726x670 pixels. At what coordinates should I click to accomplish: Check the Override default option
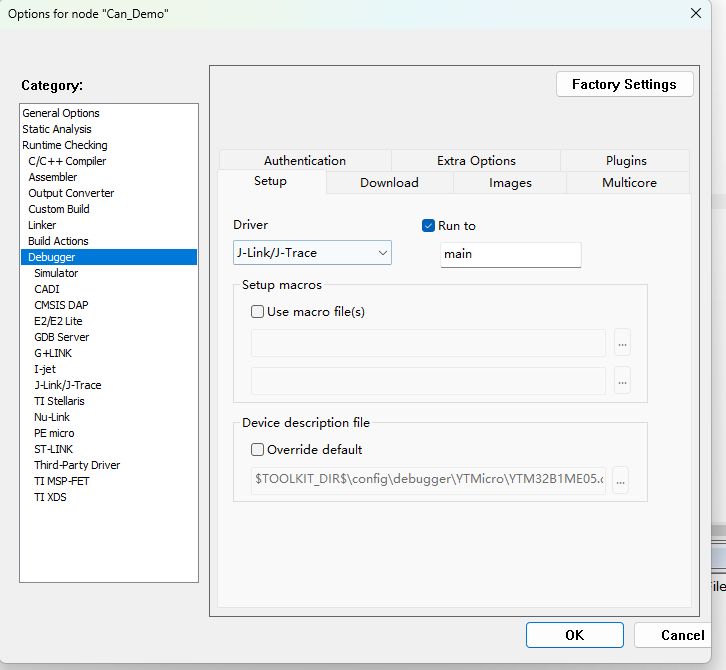point(258,450)
